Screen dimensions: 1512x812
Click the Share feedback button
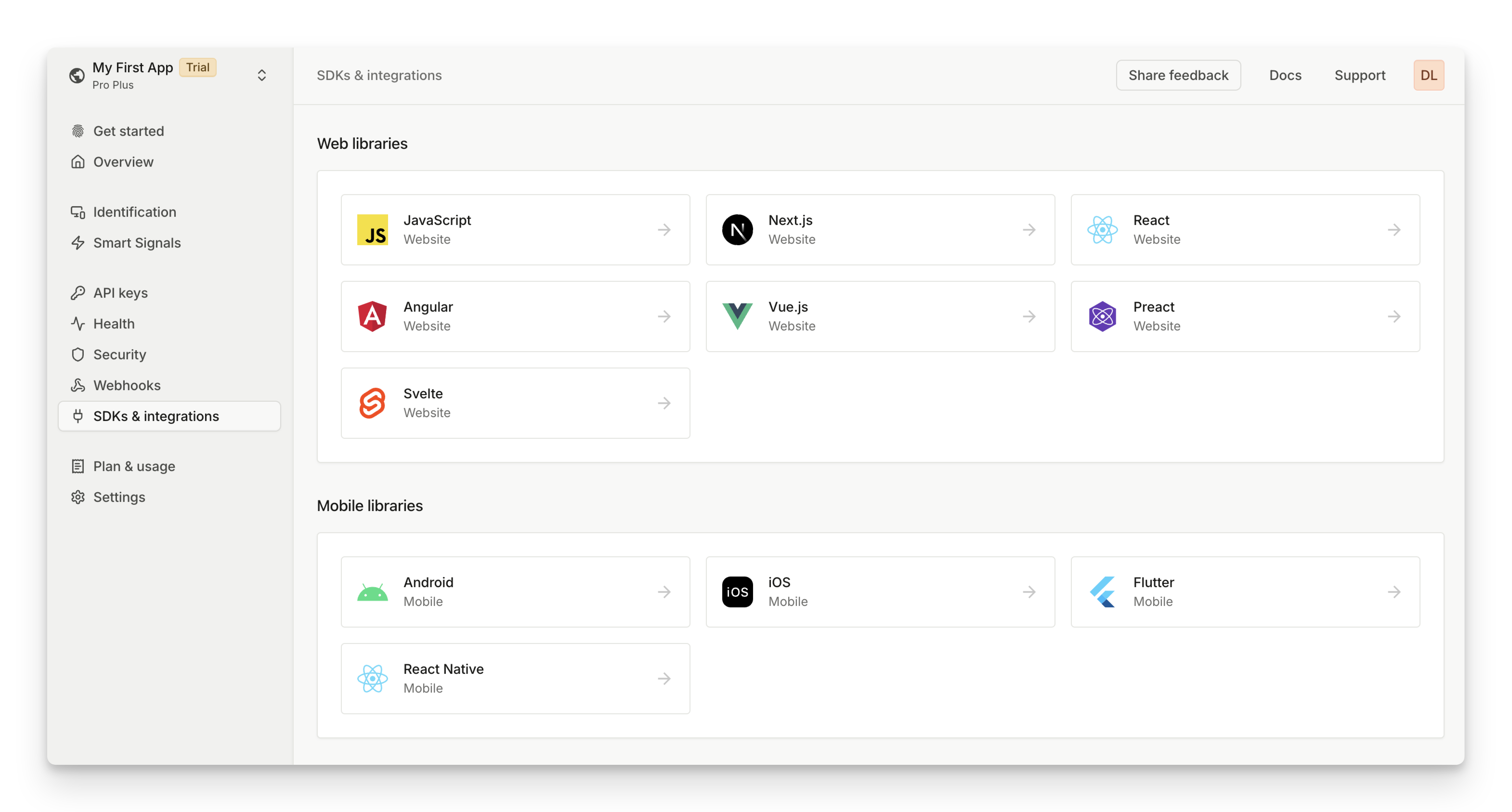[1178, 75]
